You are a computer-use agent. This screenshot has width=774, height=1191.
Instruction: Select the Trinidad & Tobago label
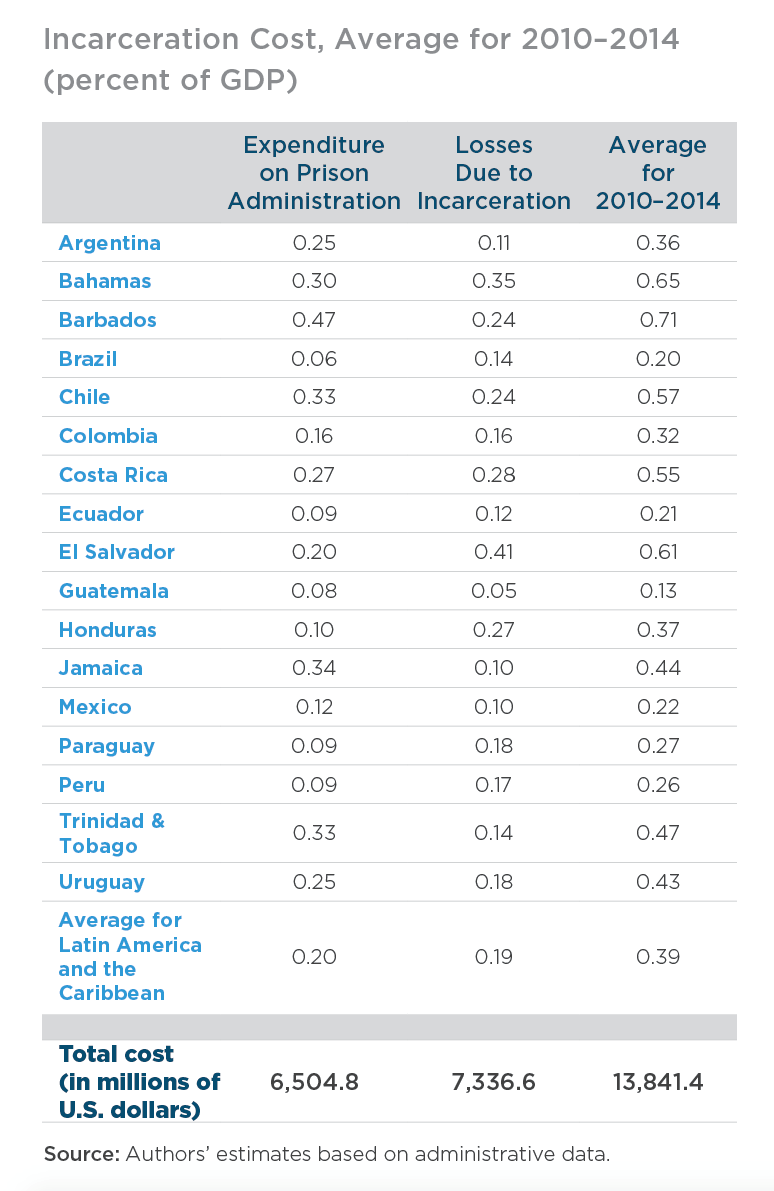pyautogui.click(x=112, y=833)
